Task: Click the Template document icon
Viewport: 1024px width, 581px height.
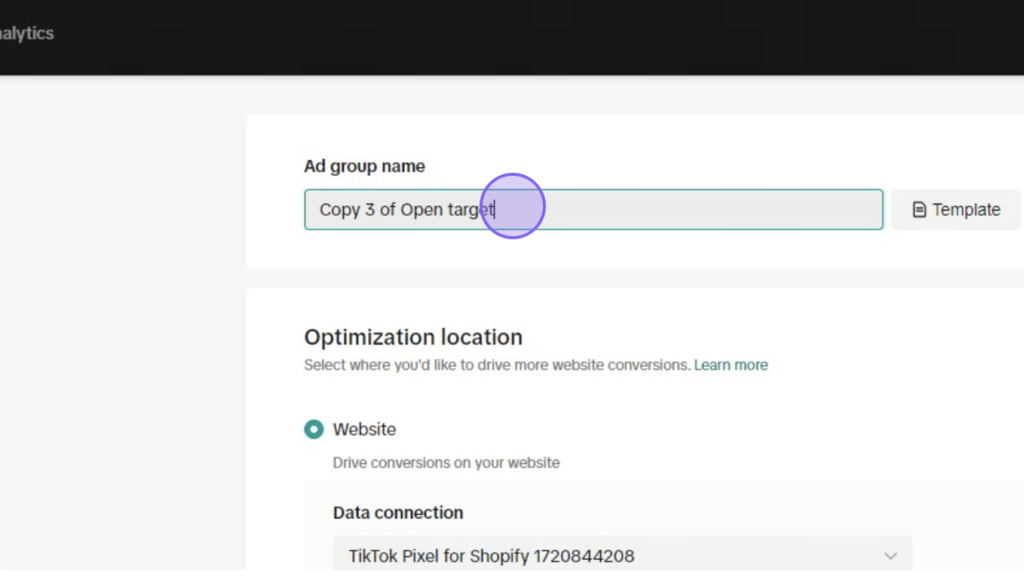Action: tap(919, 210)
